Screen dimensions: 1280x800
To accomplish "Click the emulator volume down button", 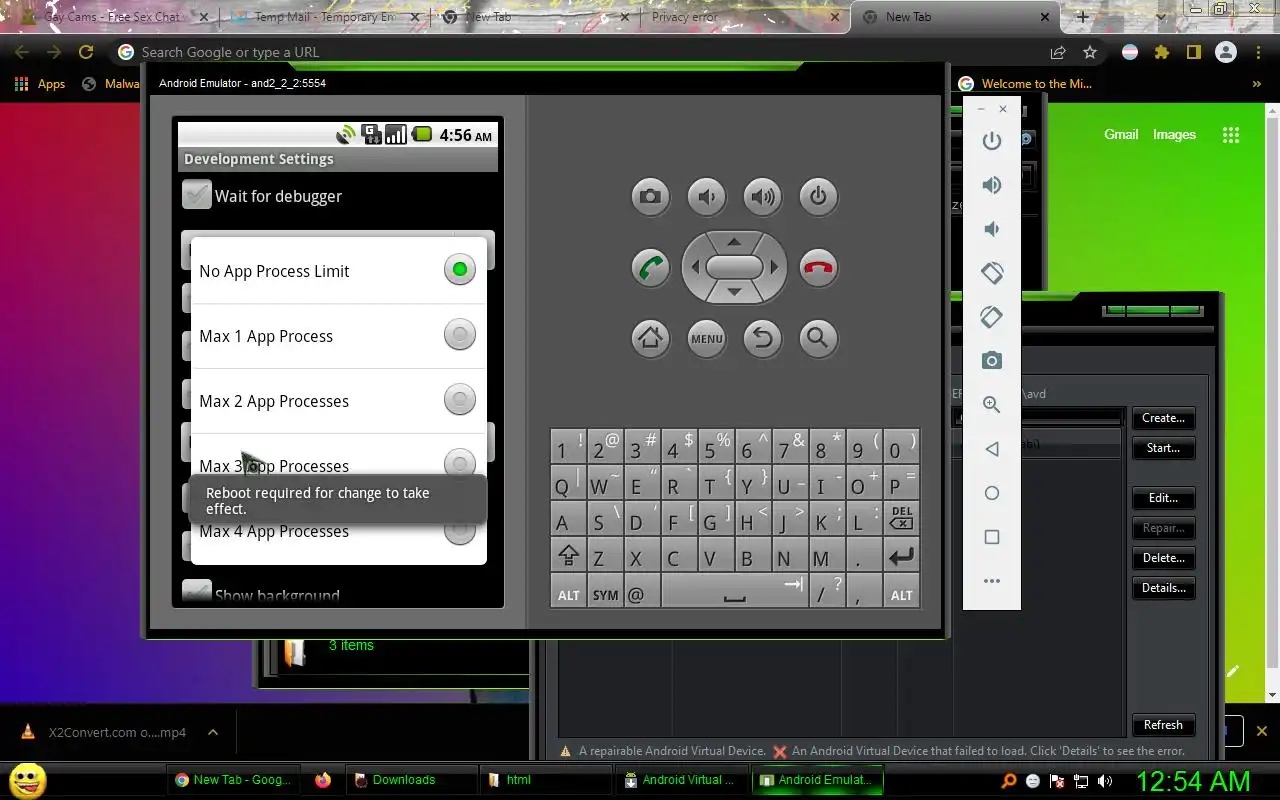I will click(706, 196).
